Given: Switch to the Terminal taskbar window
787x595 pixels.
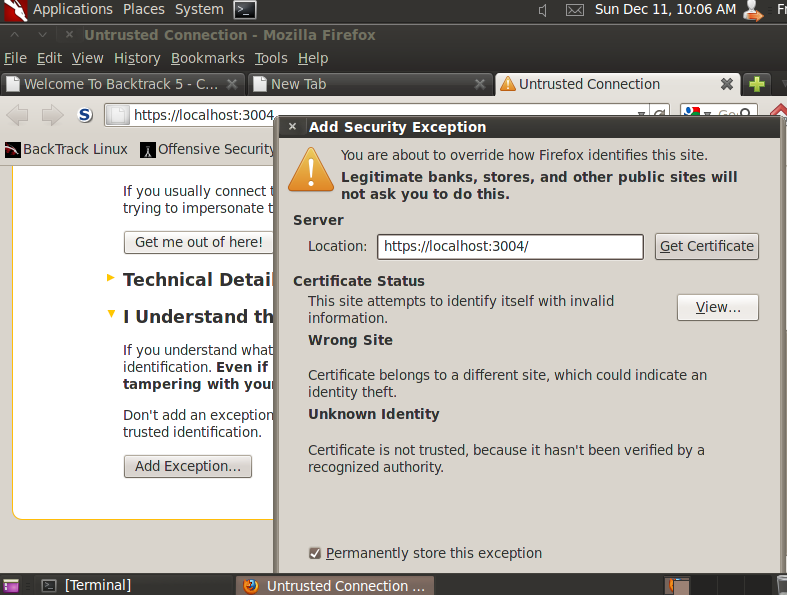Looking at the screenshot, I should pos(86,585).
